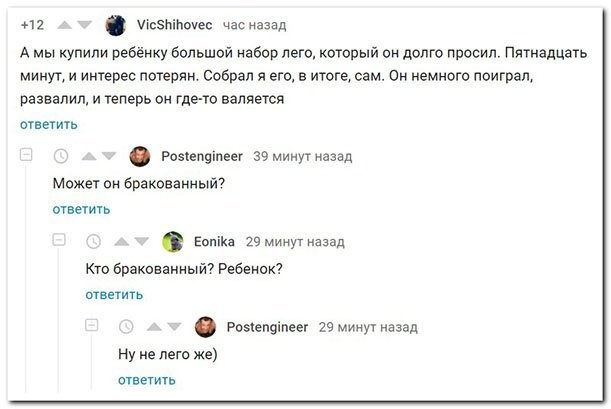611x409 pixels.
Task: Open the Eonika username link
Action: pyautogui.click(x=214, y=242)
